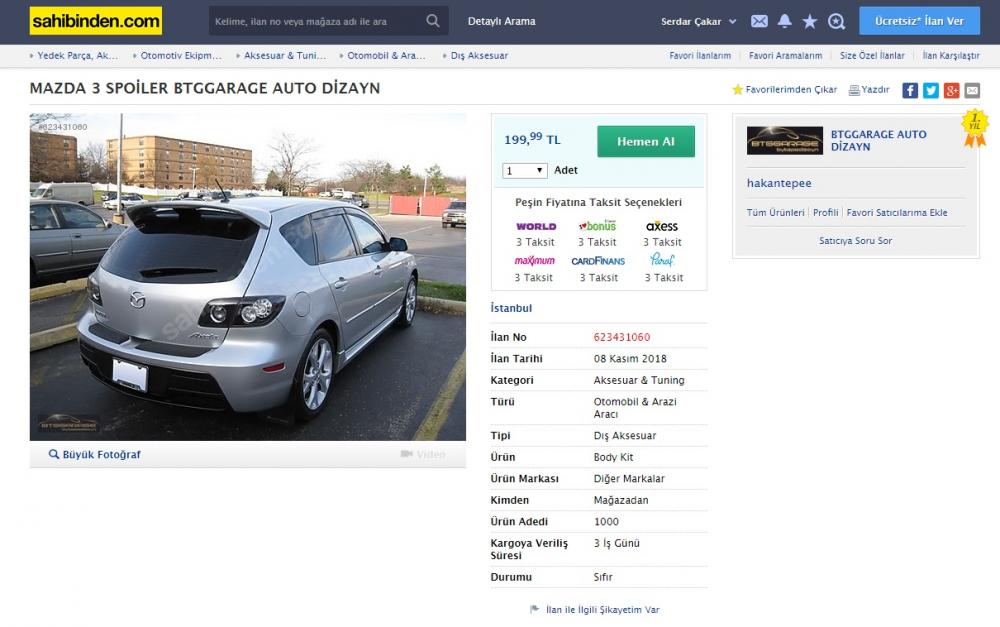Go to Otomotiv Ekipm... breadcrumb
This screenshot has width=1000, height=627.
pos(181,55)
